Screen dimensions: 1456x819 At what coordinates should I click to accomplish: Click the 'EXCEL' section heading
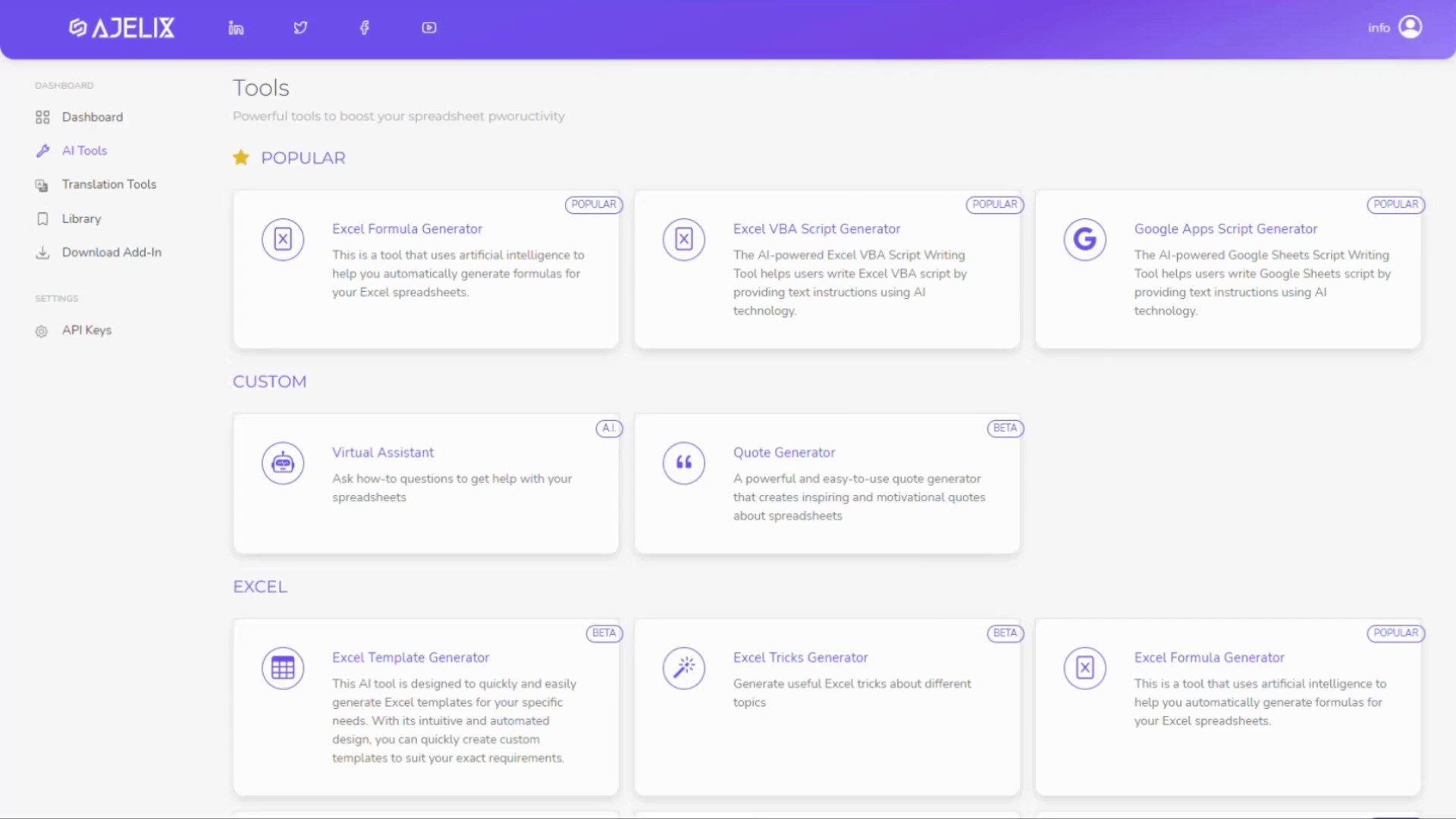(x=260, y=587)
